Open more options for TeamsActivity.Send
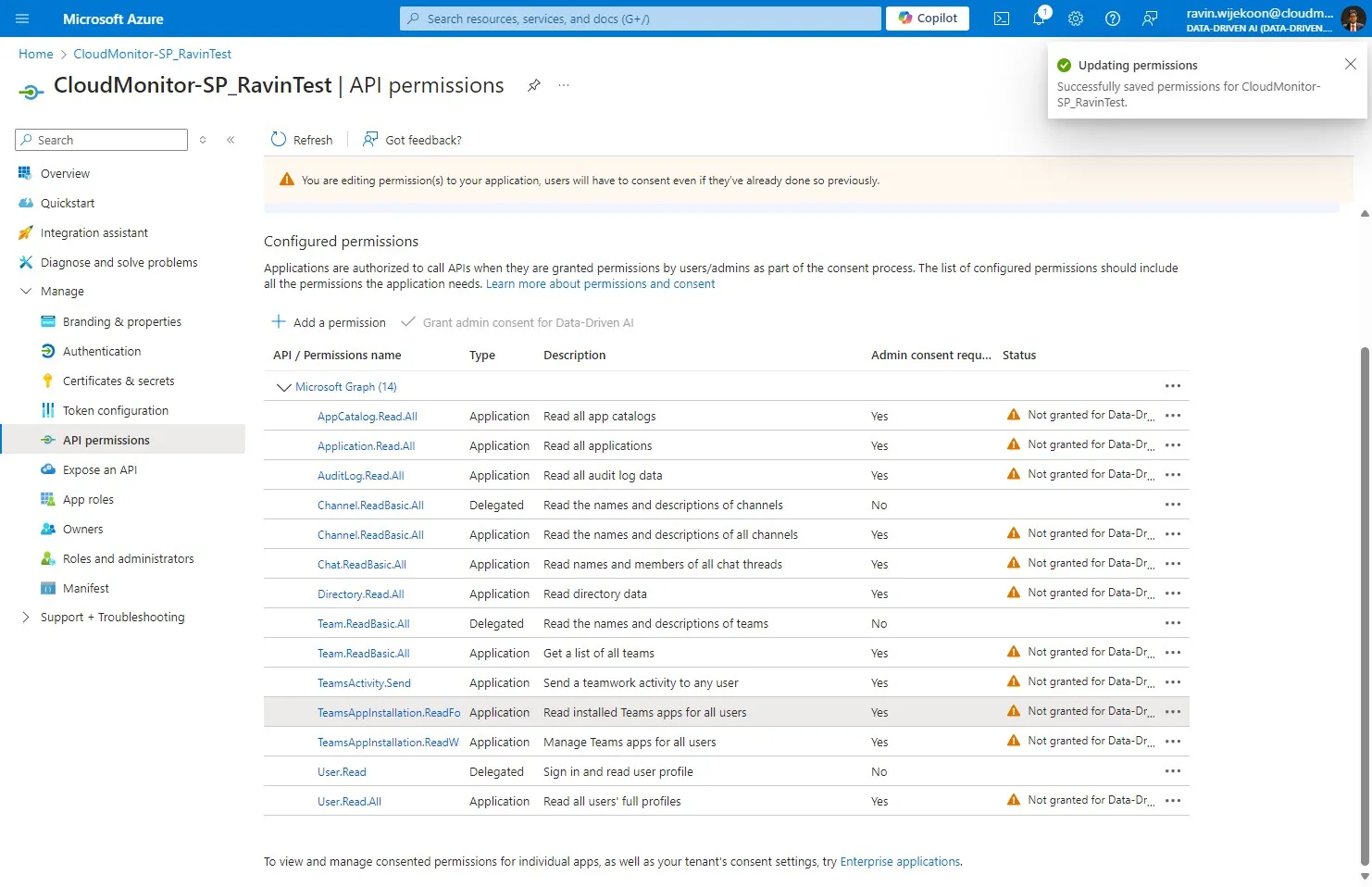This screenshot has width=1372, height=887. [1173, 682]
